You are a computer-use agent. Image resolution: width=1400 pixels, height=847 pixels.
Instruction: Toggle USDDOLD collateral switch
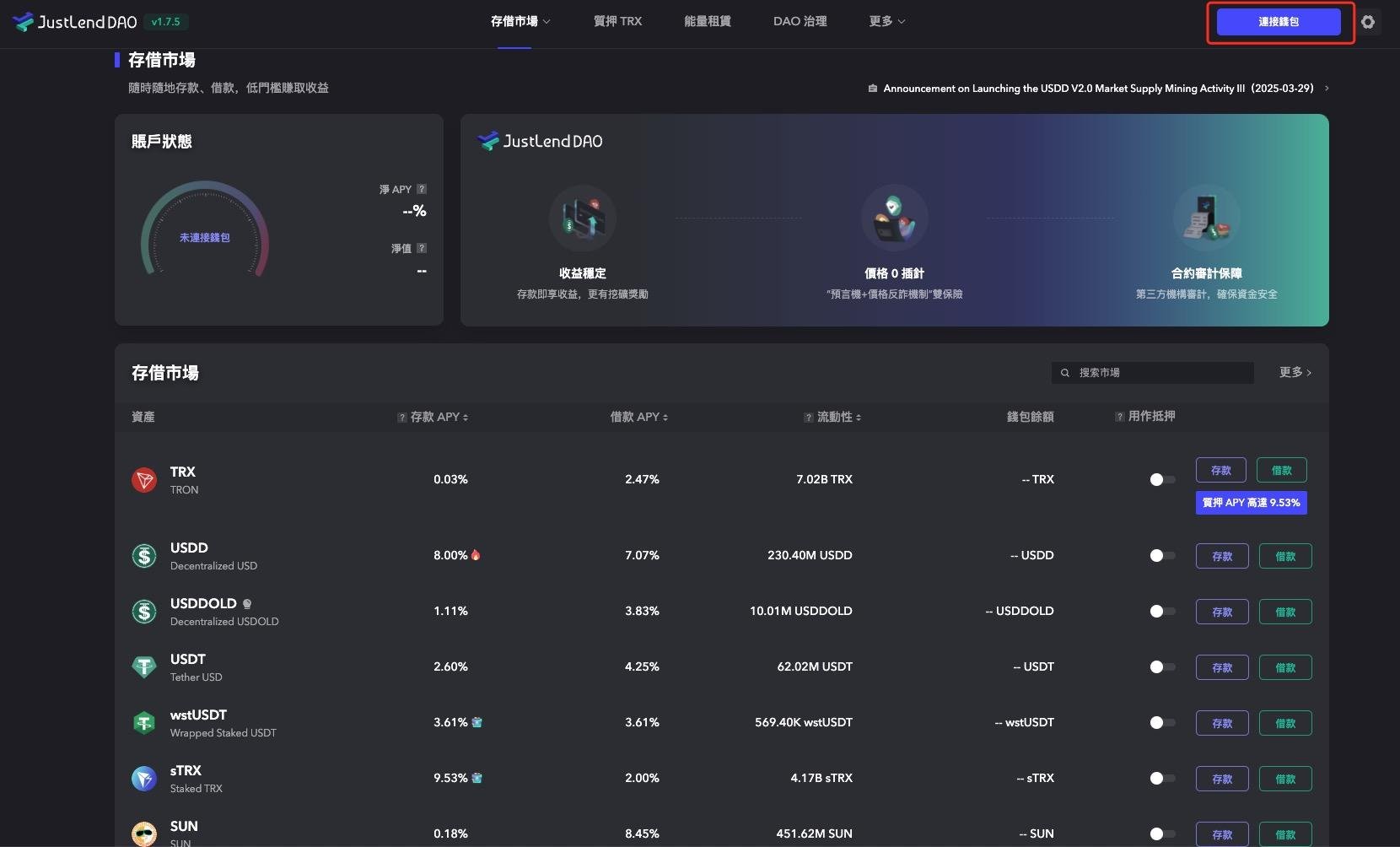click(1162, 612)
